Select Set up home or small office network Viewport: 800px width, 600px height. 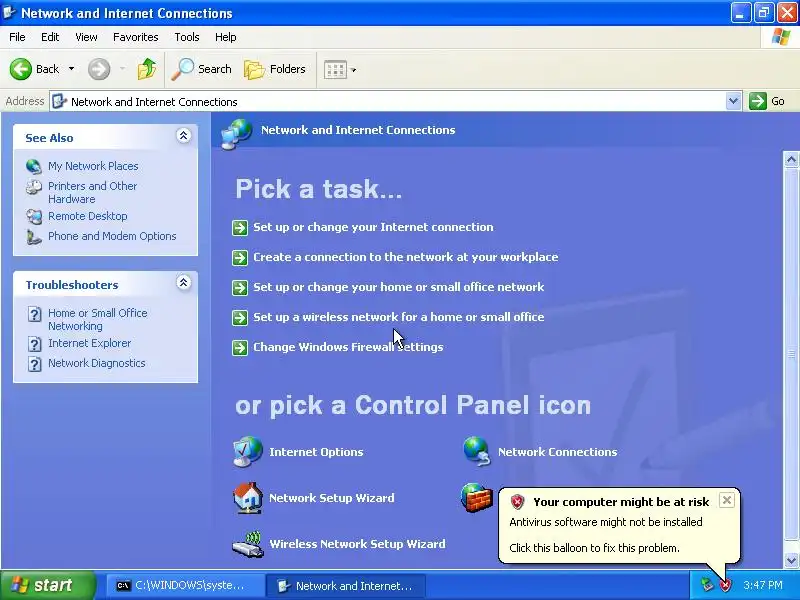398,287
